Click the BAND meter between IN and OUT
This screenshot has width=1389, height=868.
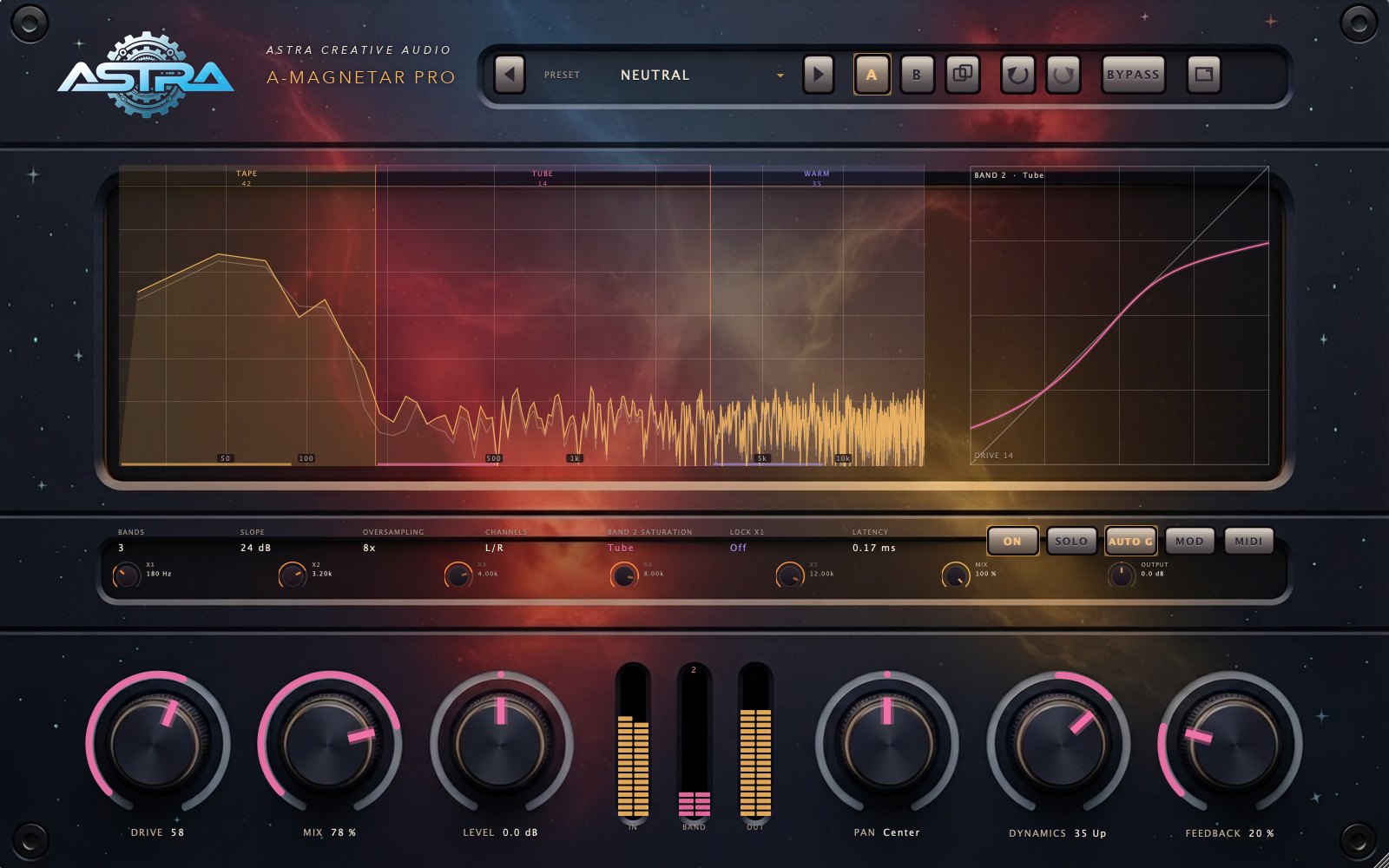coord(694,742)
